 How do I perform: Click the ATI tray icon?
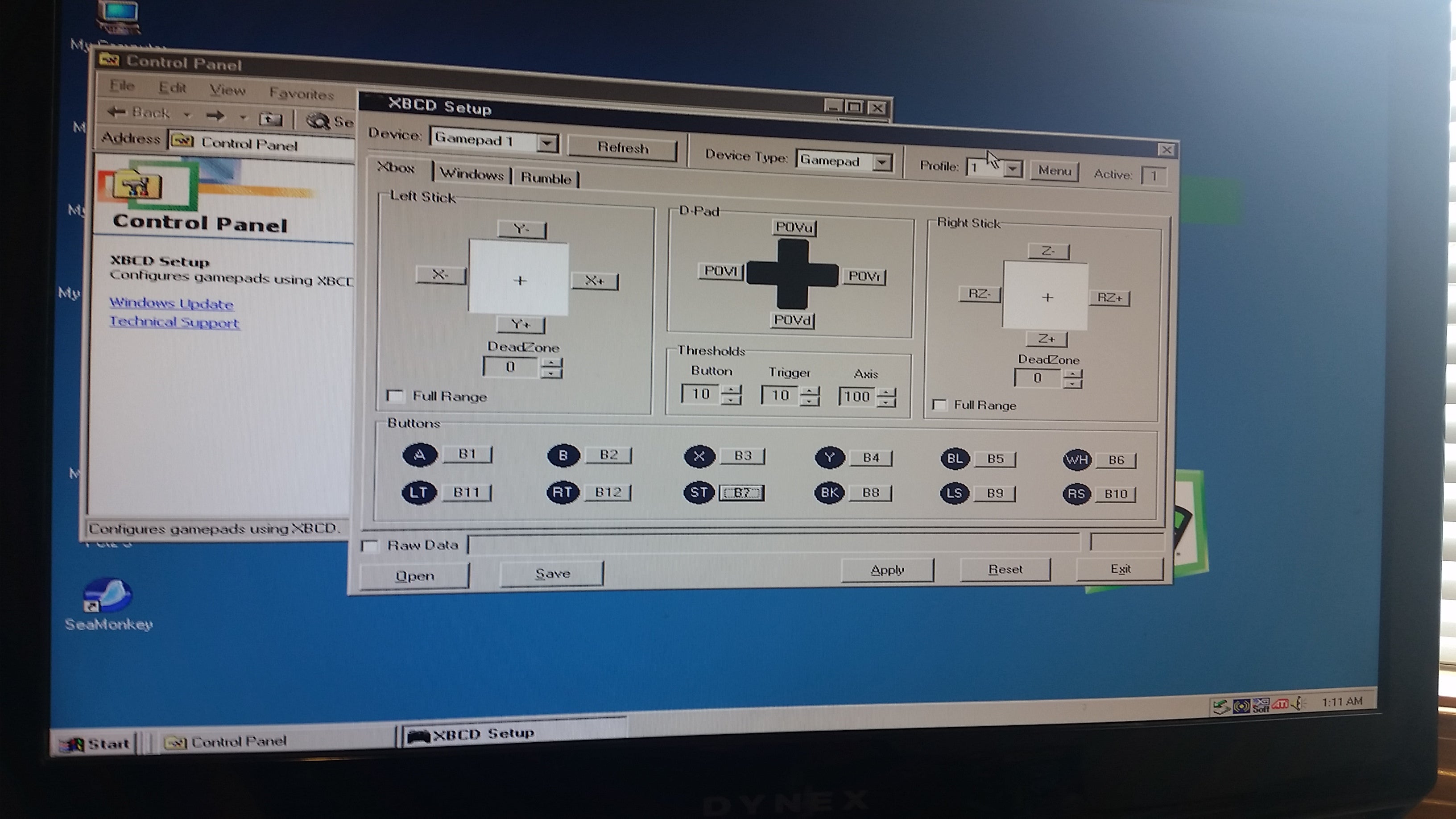coord(1281,704)
